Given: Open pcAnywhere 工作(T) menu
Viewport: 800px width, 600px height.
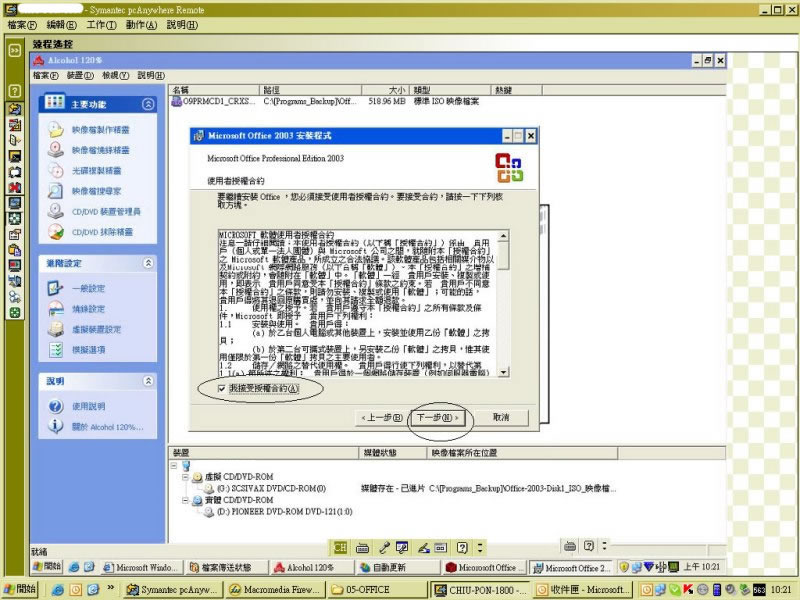Looking at the screenshot, I should coord(101,25).
